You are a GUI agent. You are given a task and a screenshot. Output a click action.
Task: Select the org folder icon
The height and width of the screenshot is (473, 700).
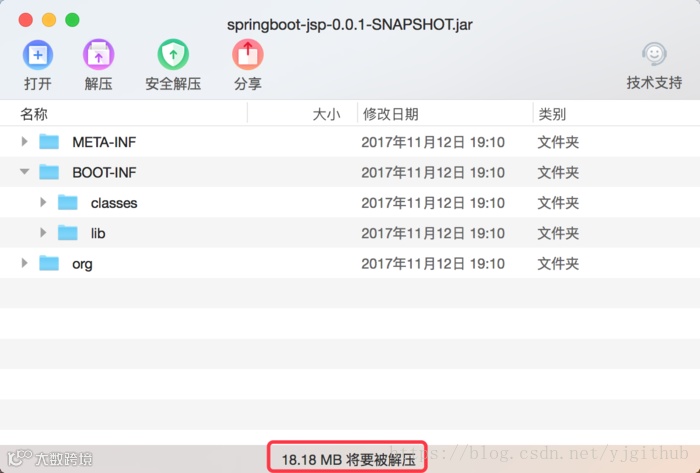click(x=49, y=263)
